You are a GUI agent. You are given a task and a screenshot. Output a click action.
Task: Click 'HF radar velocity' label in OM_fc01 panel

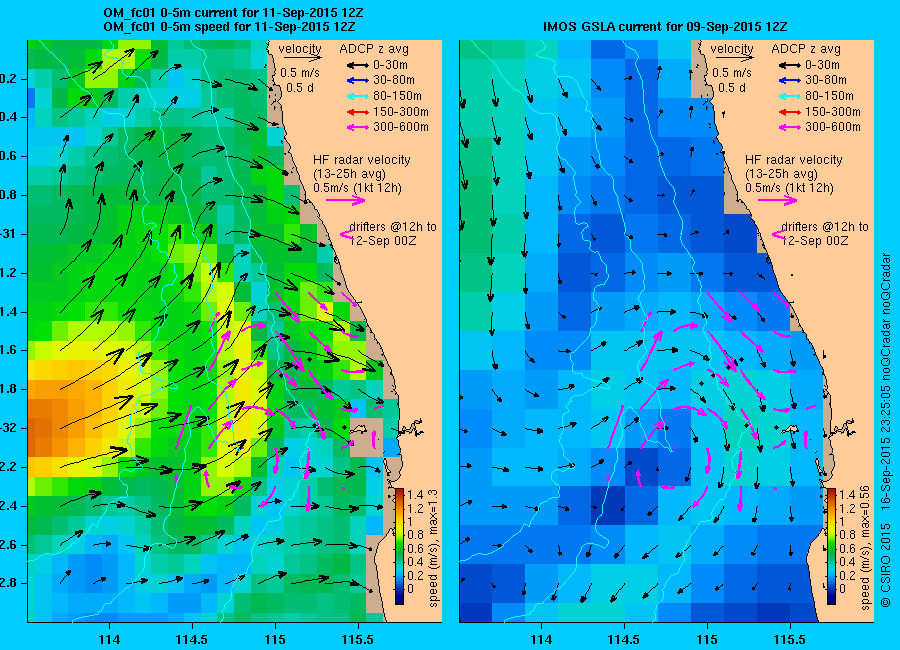click(362, 160)
